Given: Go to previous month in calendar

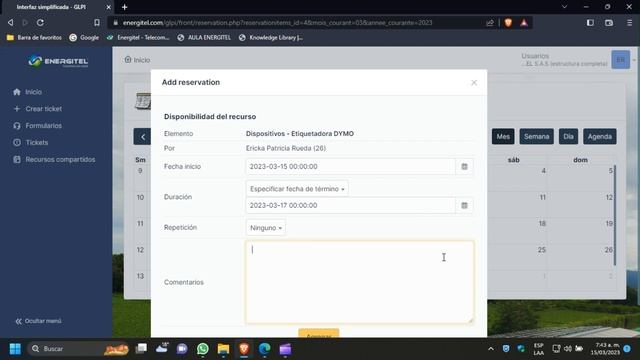Looking at the screenshot, I should click(142, 137).
